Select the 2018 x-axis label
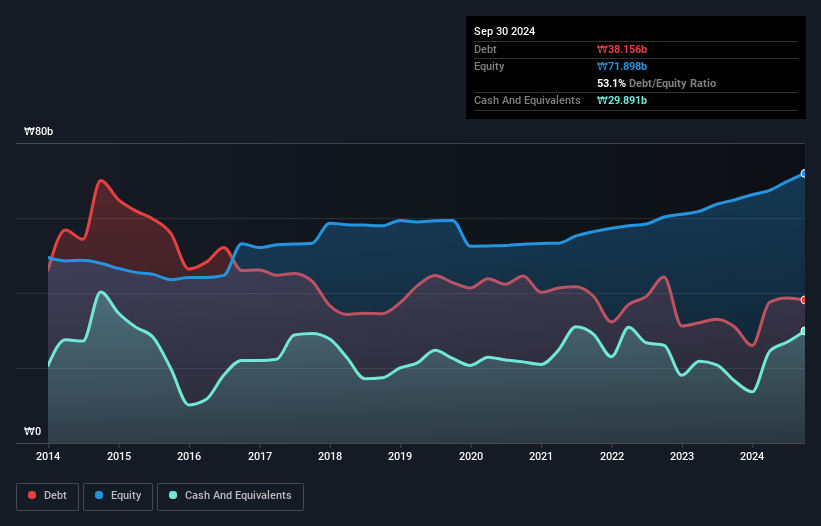This screenshot has height=526, width=821. 330,456
